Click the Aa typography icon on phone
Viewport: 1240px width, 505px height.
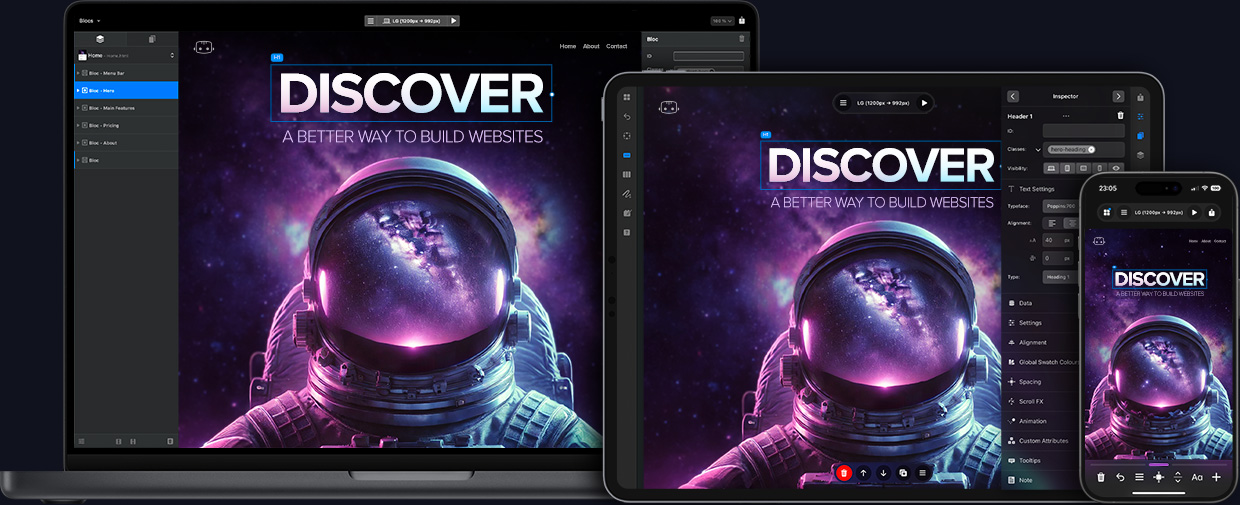pyautogui.click(x=1197, y=478)
